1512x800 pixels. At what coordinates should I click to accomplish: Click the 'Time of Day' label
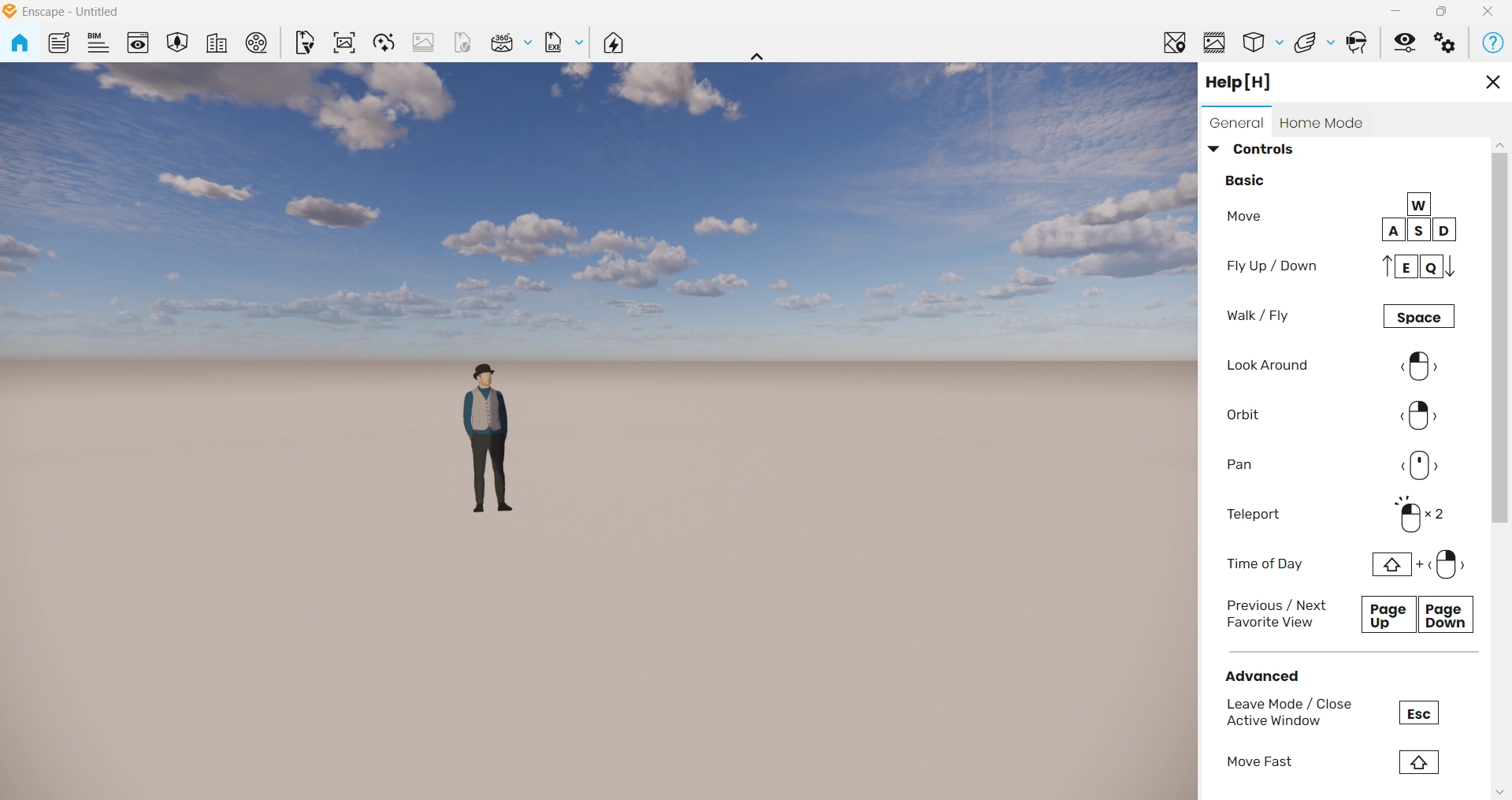pos(1264,564)
